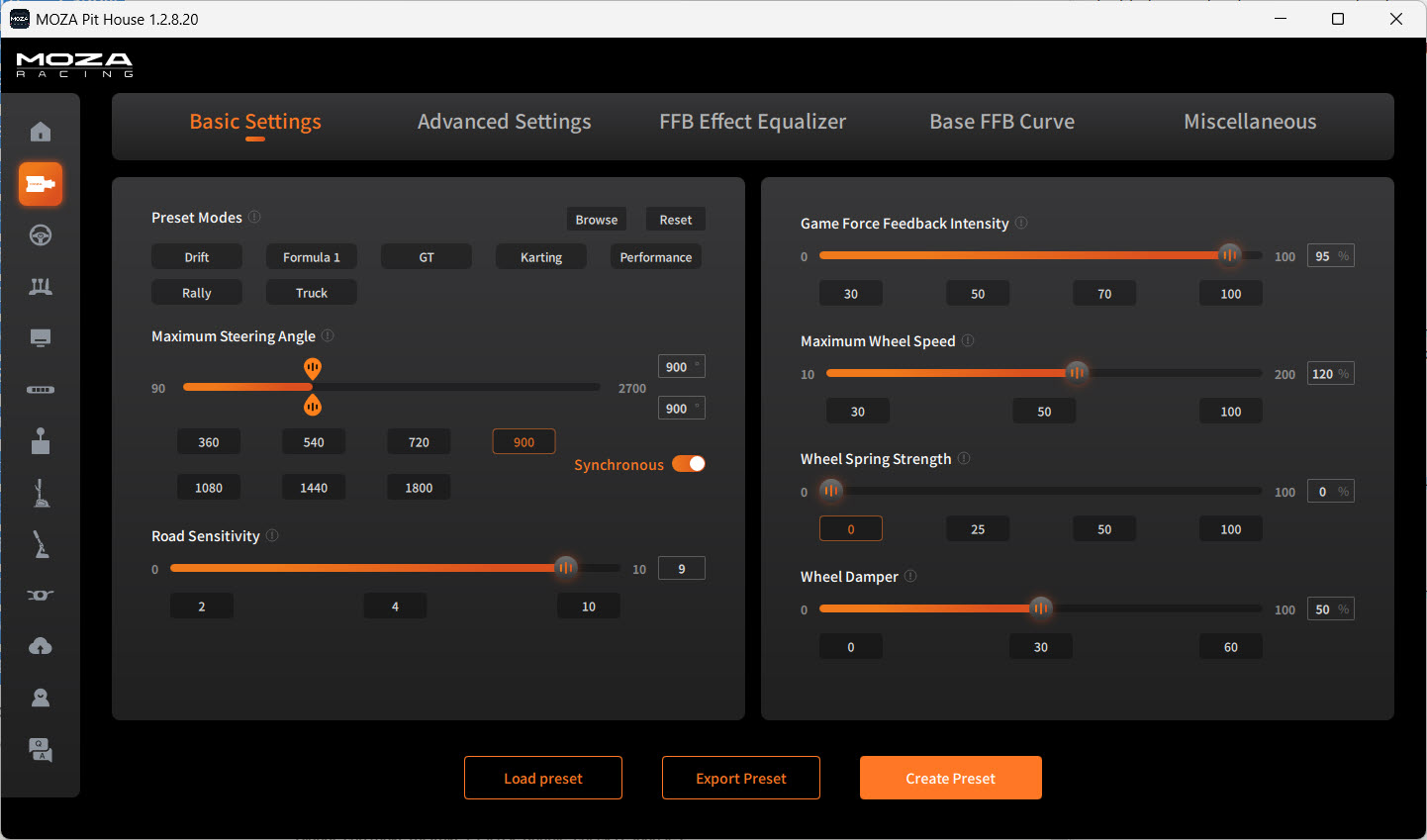The width and height of the screenshot is (1427, 840).
Task: Open the Q&A feedback icon at sidebar bottom
Action: point(41,750)
